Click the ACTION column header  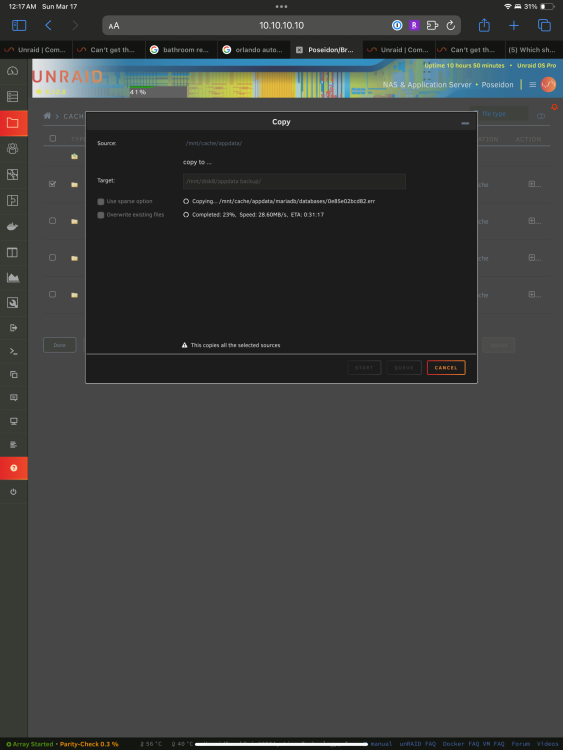click(528, 139)
